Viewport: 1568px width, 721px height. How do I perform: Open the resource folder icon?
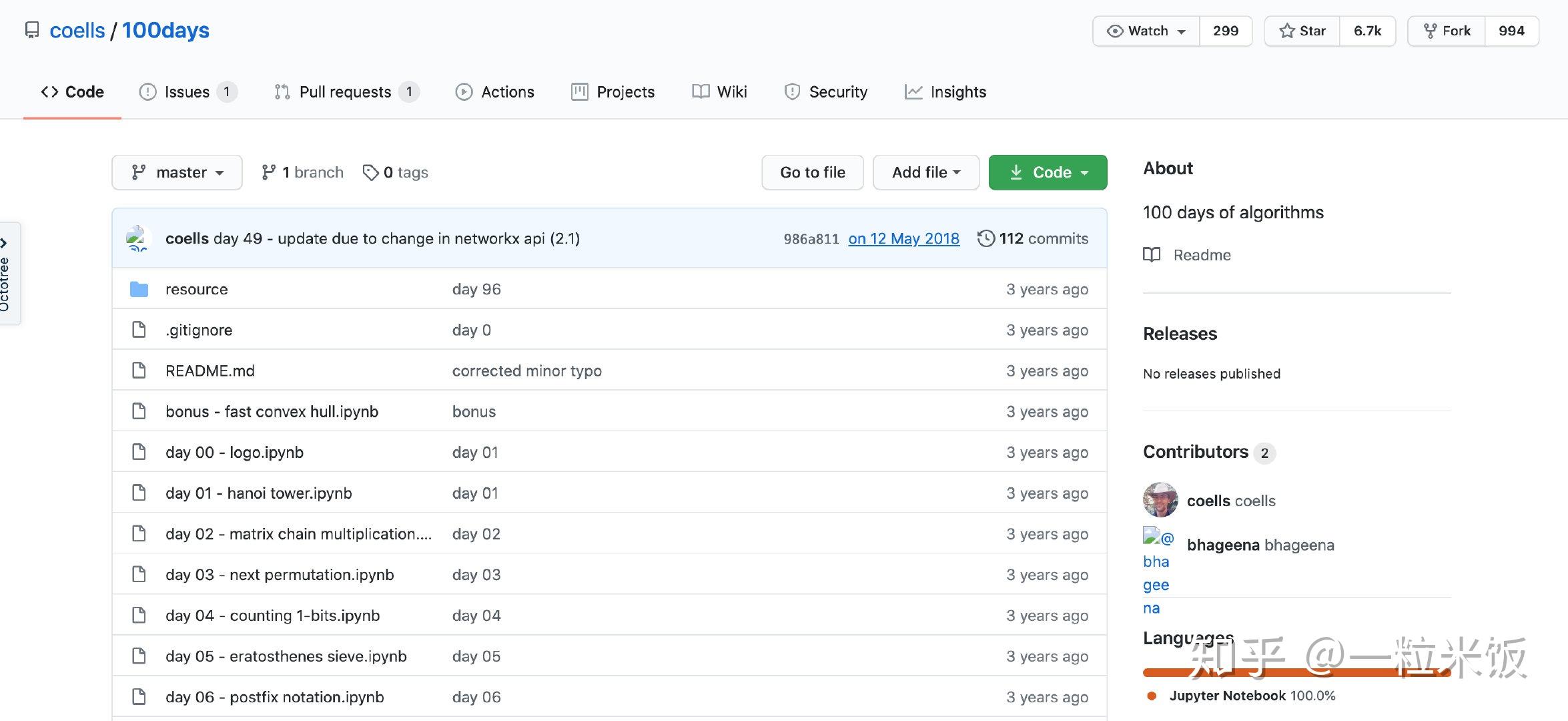pos(139,288)
